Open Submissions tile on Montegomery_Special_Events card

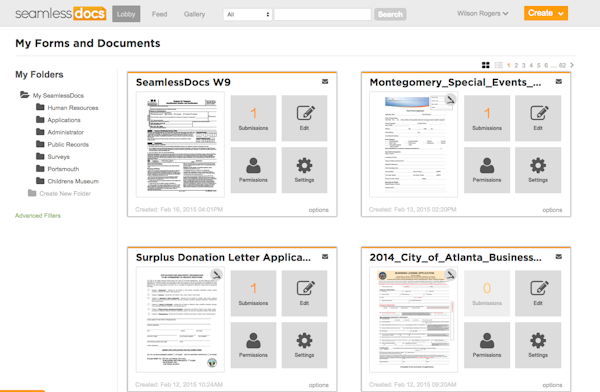click(x=487, y=118)
